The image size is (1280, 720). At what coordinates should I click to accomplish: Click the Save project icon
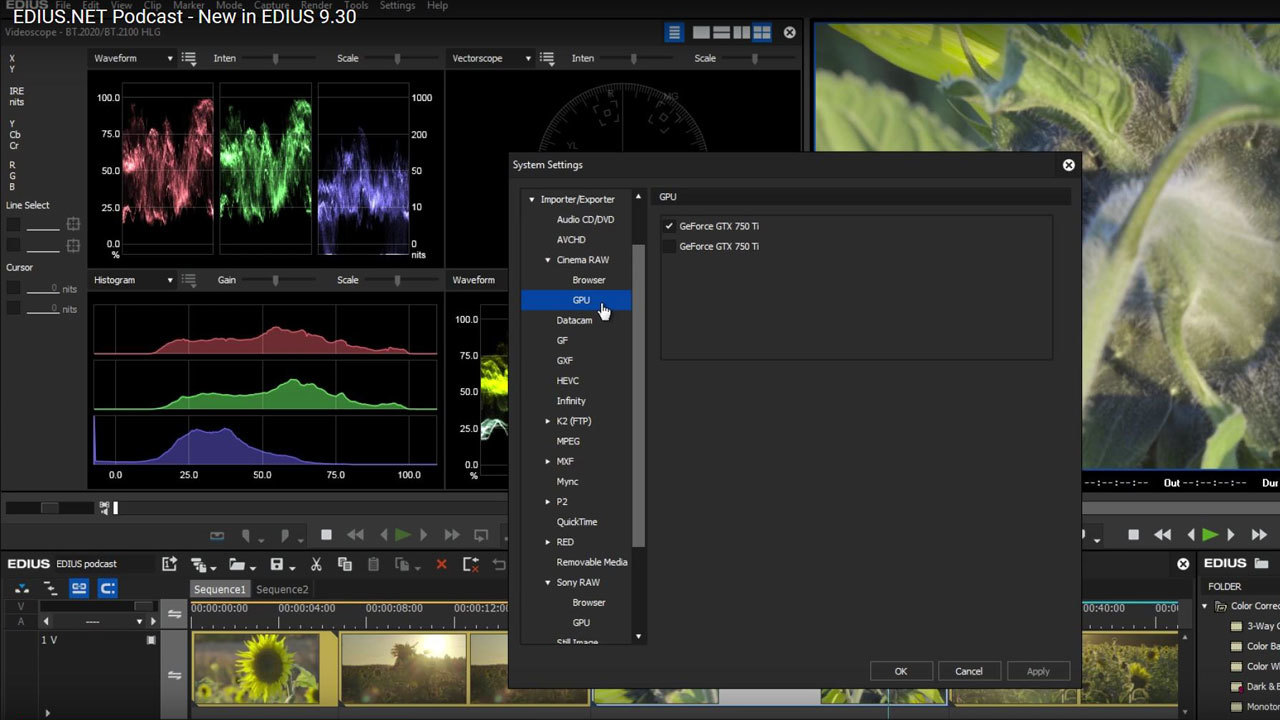pos(277,564)
